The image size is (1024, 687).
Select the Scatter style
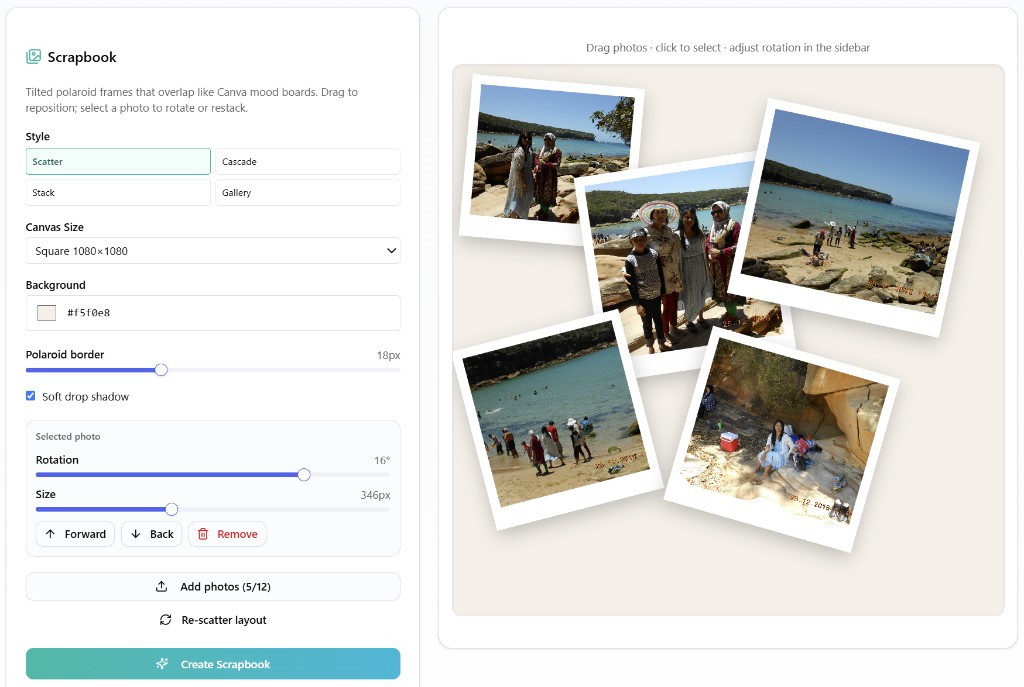pos(118,161)
